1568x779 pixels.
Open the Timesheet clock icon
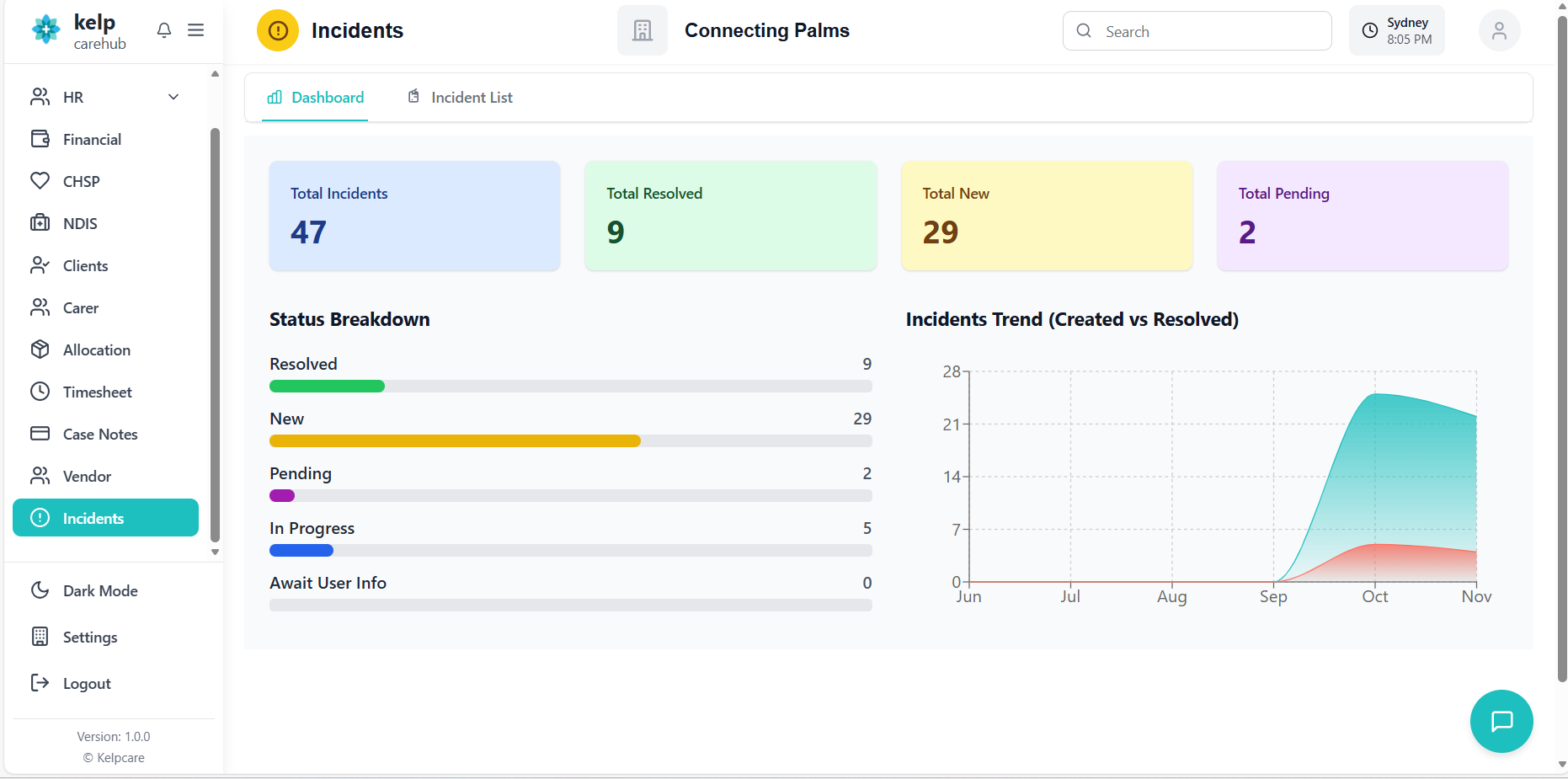click(40, 392)
